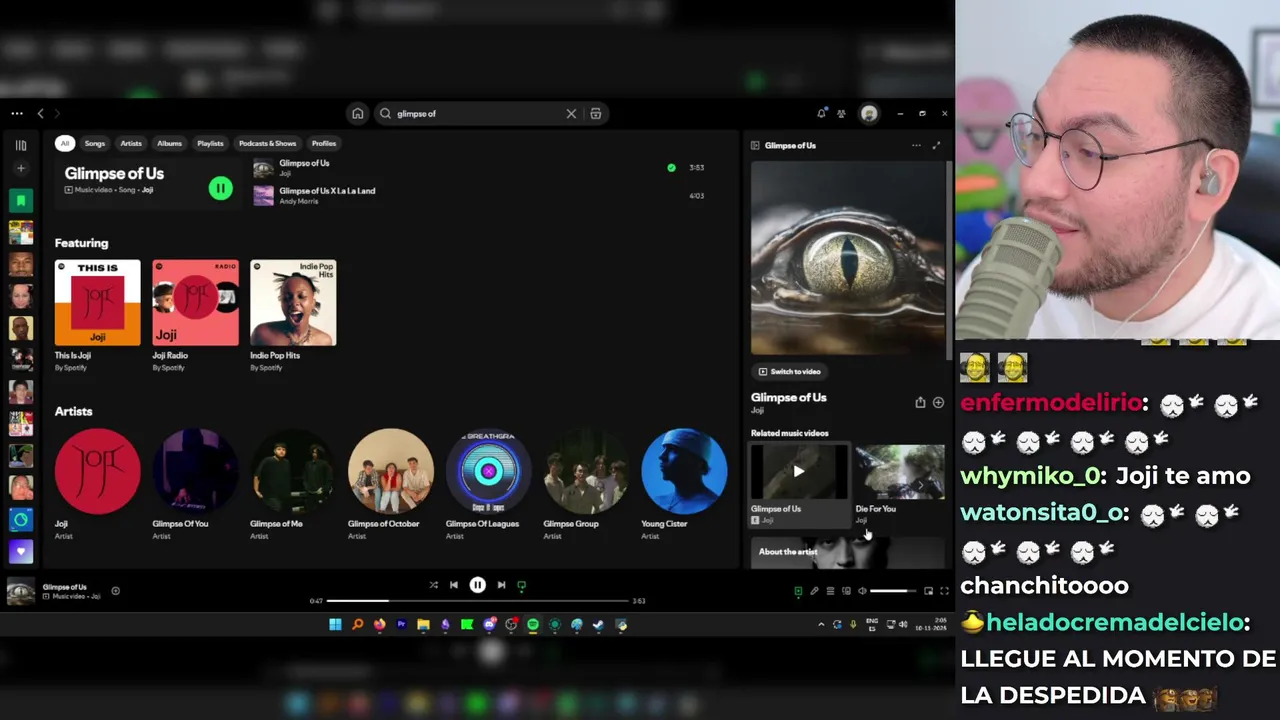Open the Glimpse Of You artist
The height and width of the screenshot is (720, 1280).
pyautogui.click(x=195, y=485)
